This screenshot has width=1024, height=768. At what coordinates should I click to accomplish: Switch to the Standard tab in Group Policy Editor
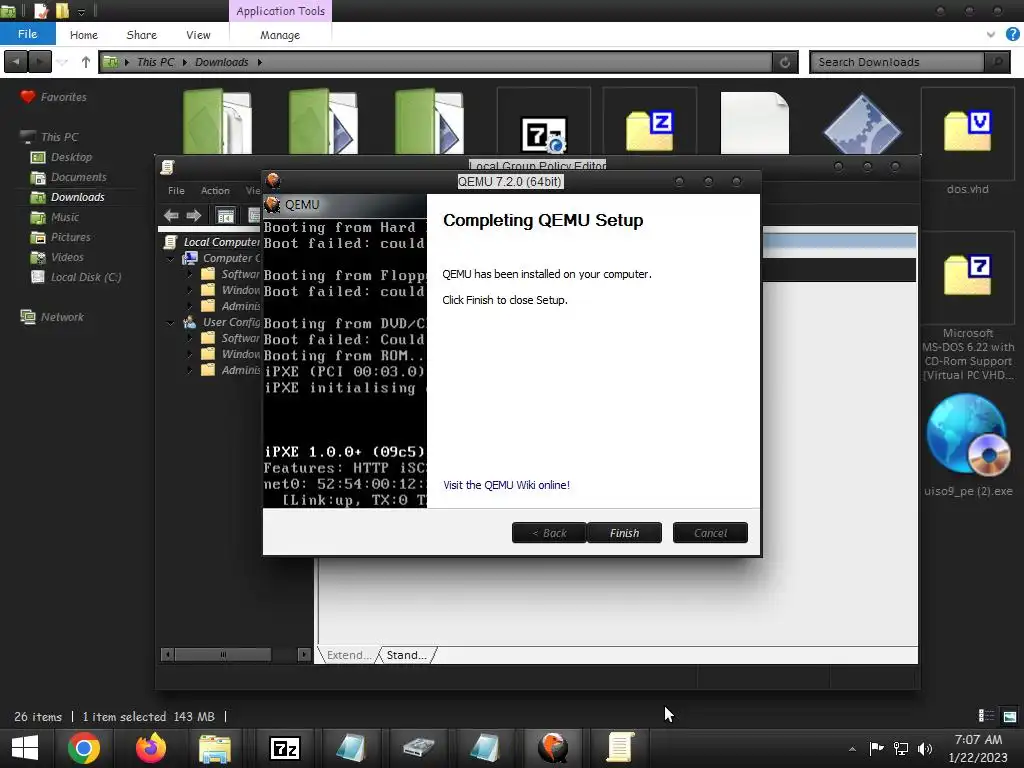click(407, 655)
